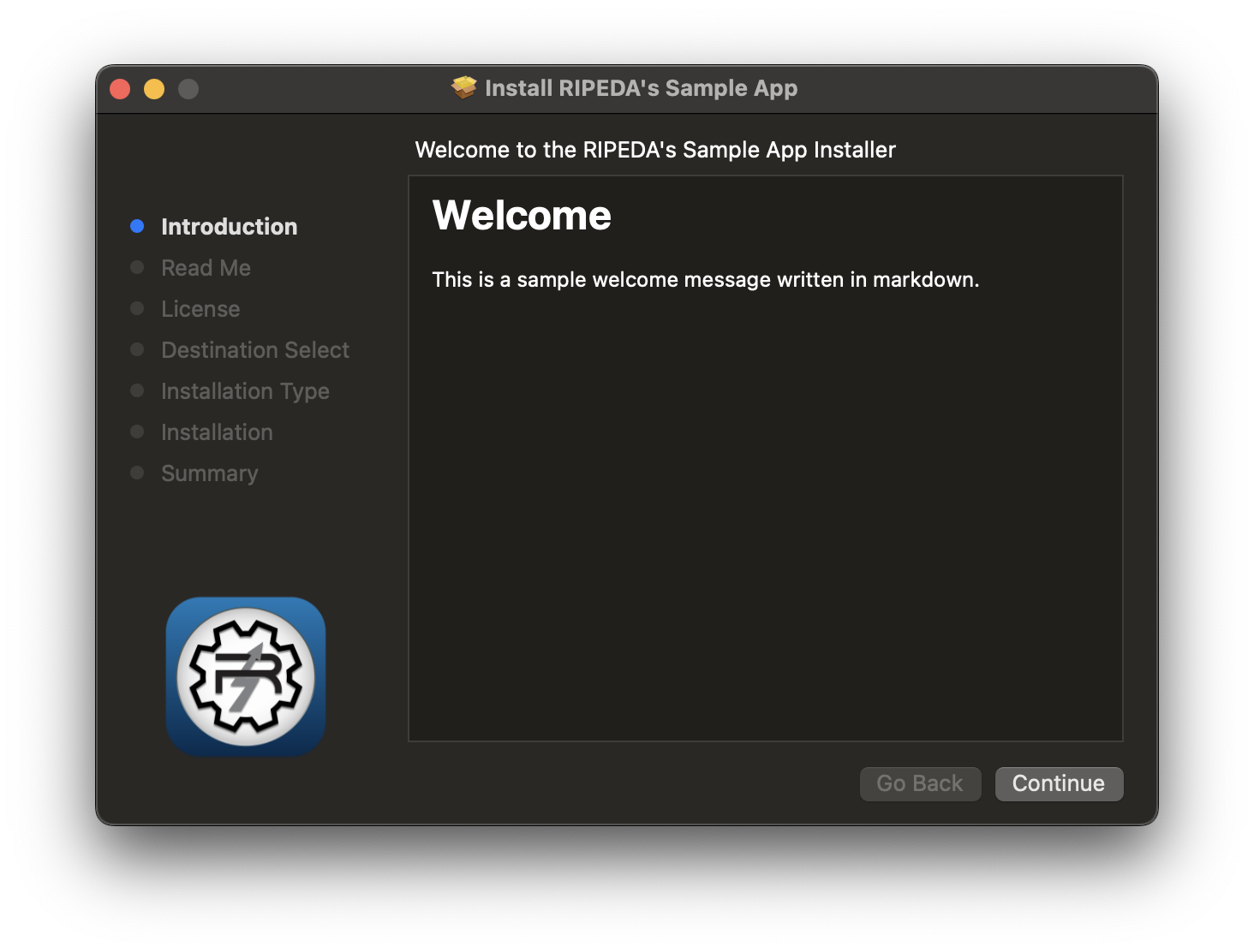Click the package icon in the title bar

pos(463,87)
